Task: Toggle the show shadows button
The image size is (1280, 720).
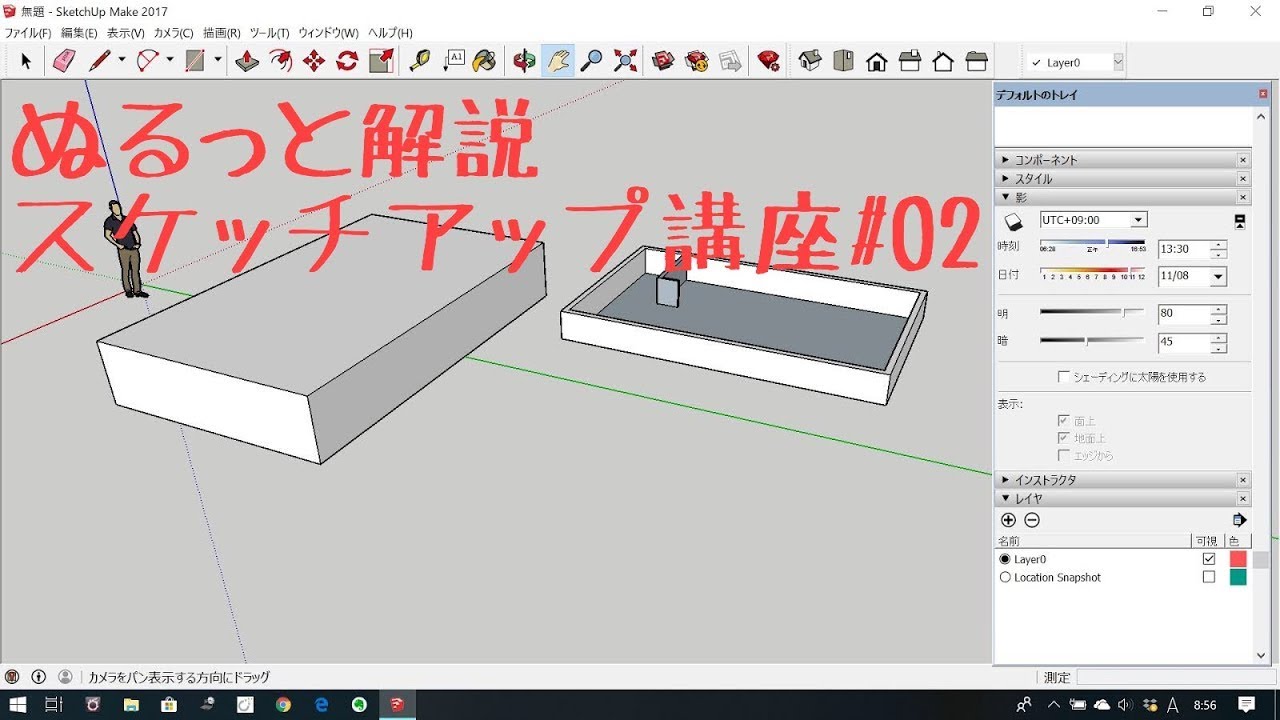Action: 1013,220
